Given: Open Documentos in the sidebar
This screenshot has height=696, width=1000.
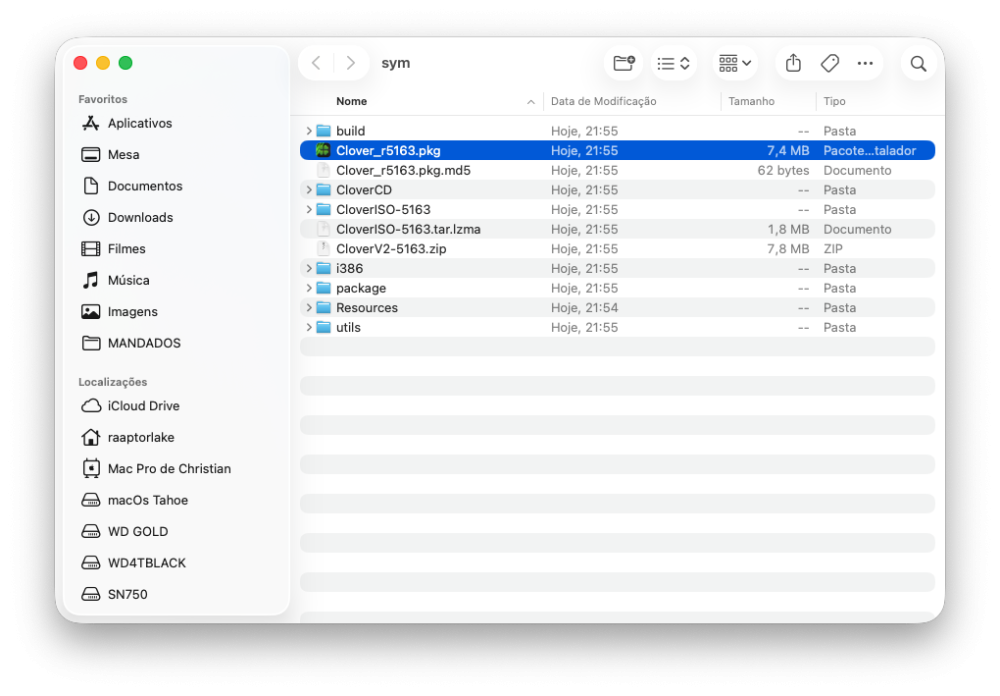Looking at the screenshot, I should [x=145, y=186].
